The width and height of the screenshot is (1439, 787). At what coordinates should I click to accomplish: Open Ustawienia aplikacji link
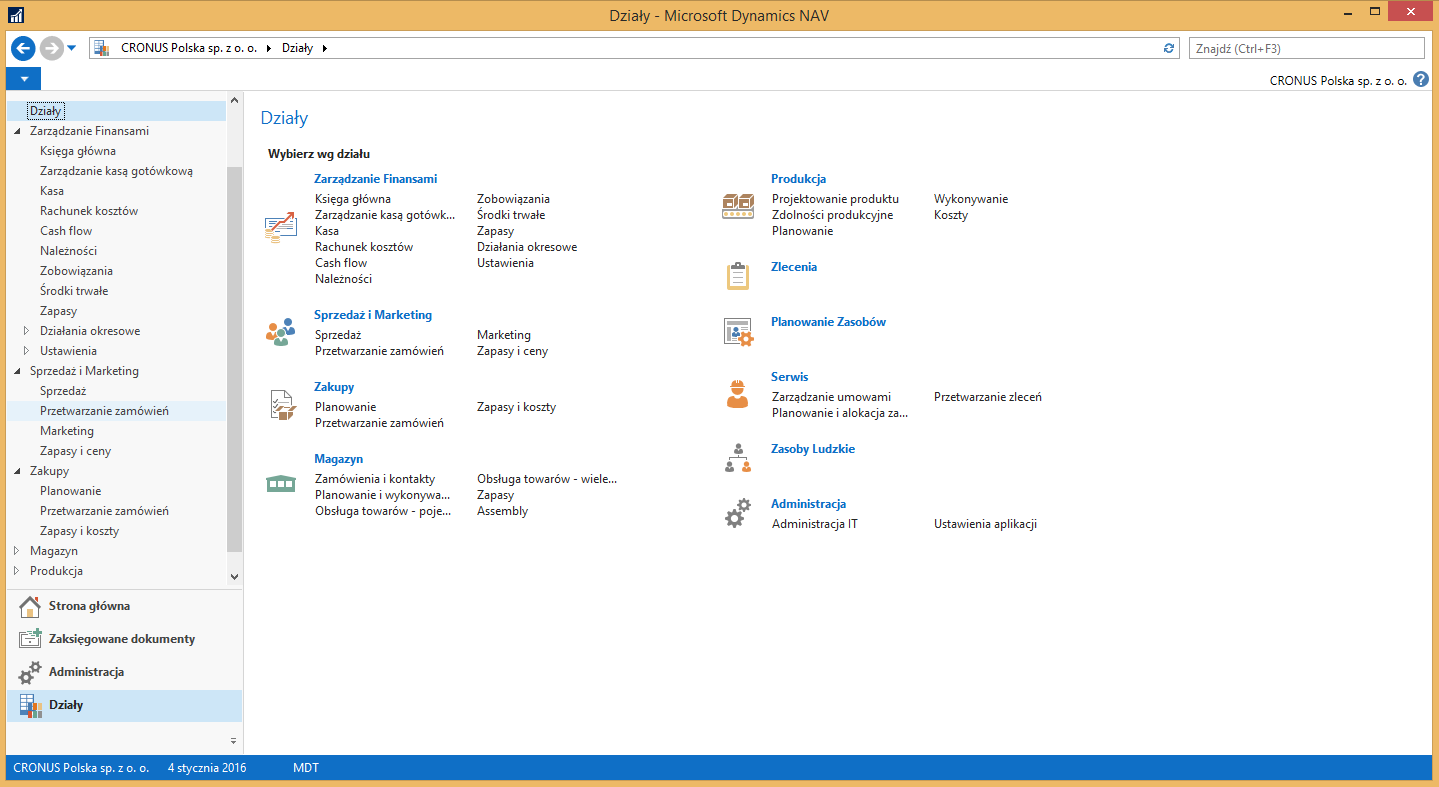tap(985, 524)
